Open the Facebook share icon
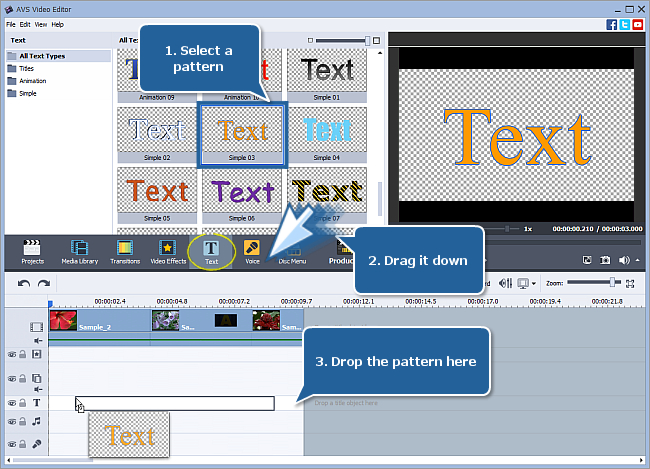The width and height of the screenshot is (650, 469). pyautogui.click(x=611, y=24)
